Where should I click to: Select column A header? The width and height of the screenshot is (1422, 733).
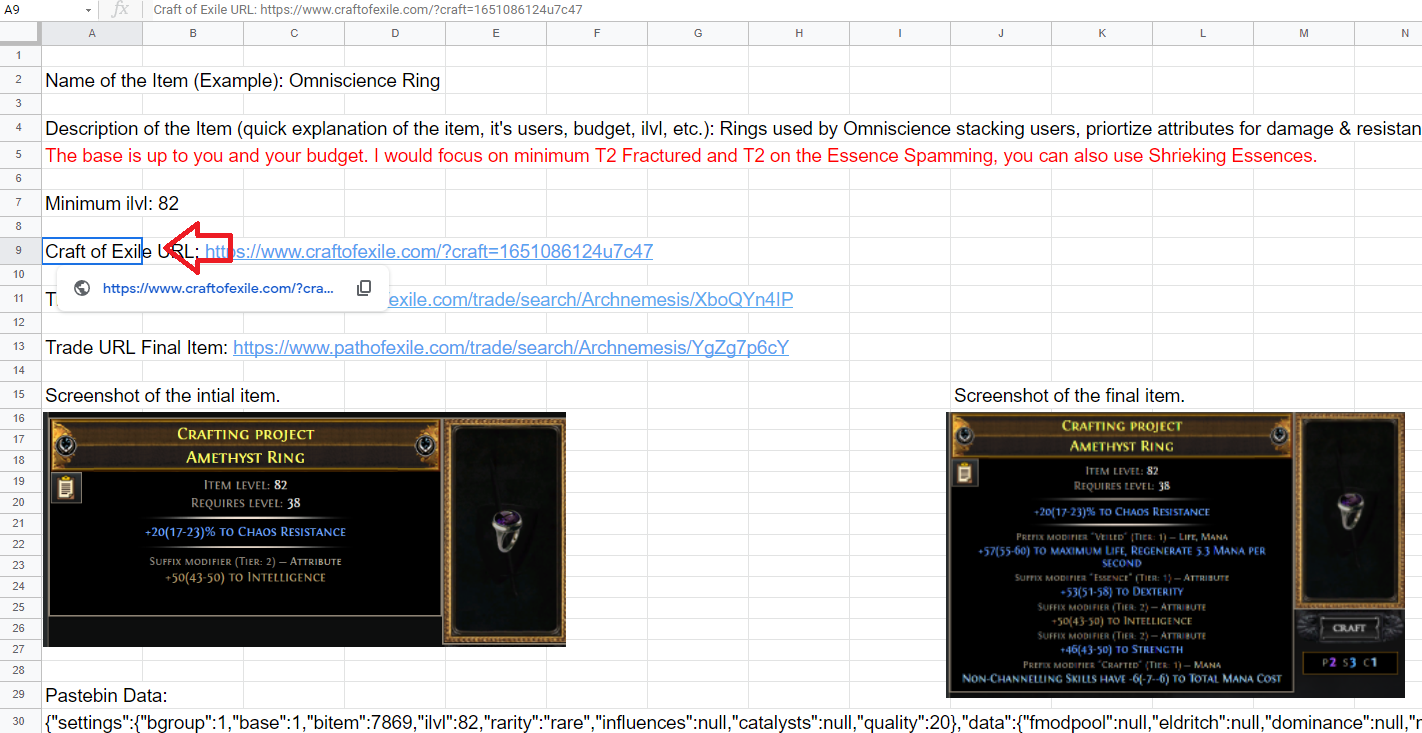click(92, 33)
